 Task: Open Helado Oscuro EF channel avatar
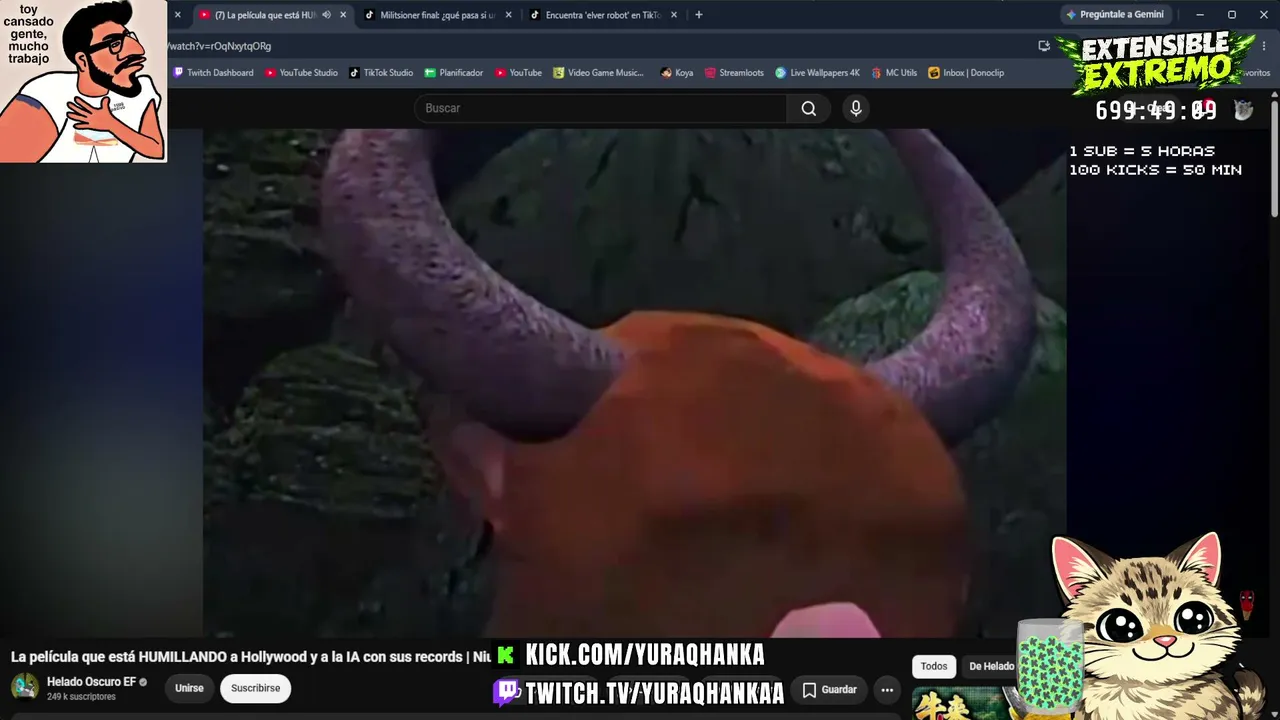pos(25,688)
